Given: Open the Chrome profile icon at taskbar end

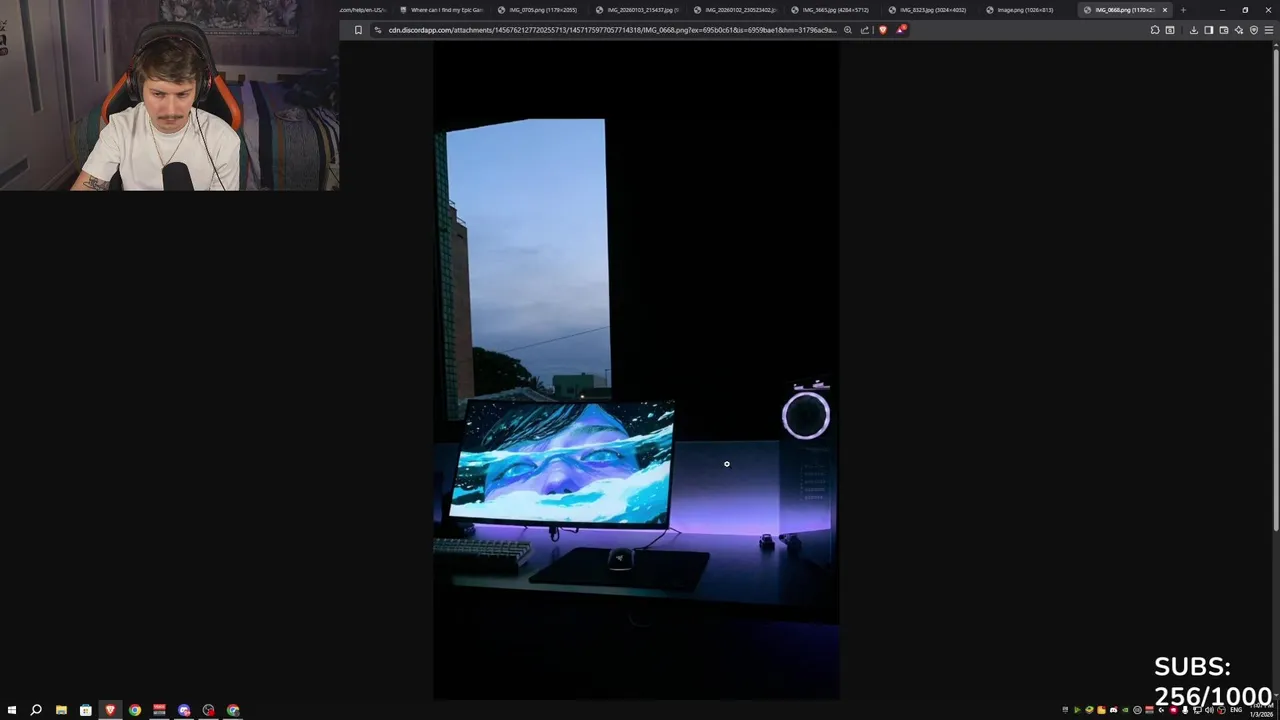Looking at the screenshot, I should click(x=233, y=710).
